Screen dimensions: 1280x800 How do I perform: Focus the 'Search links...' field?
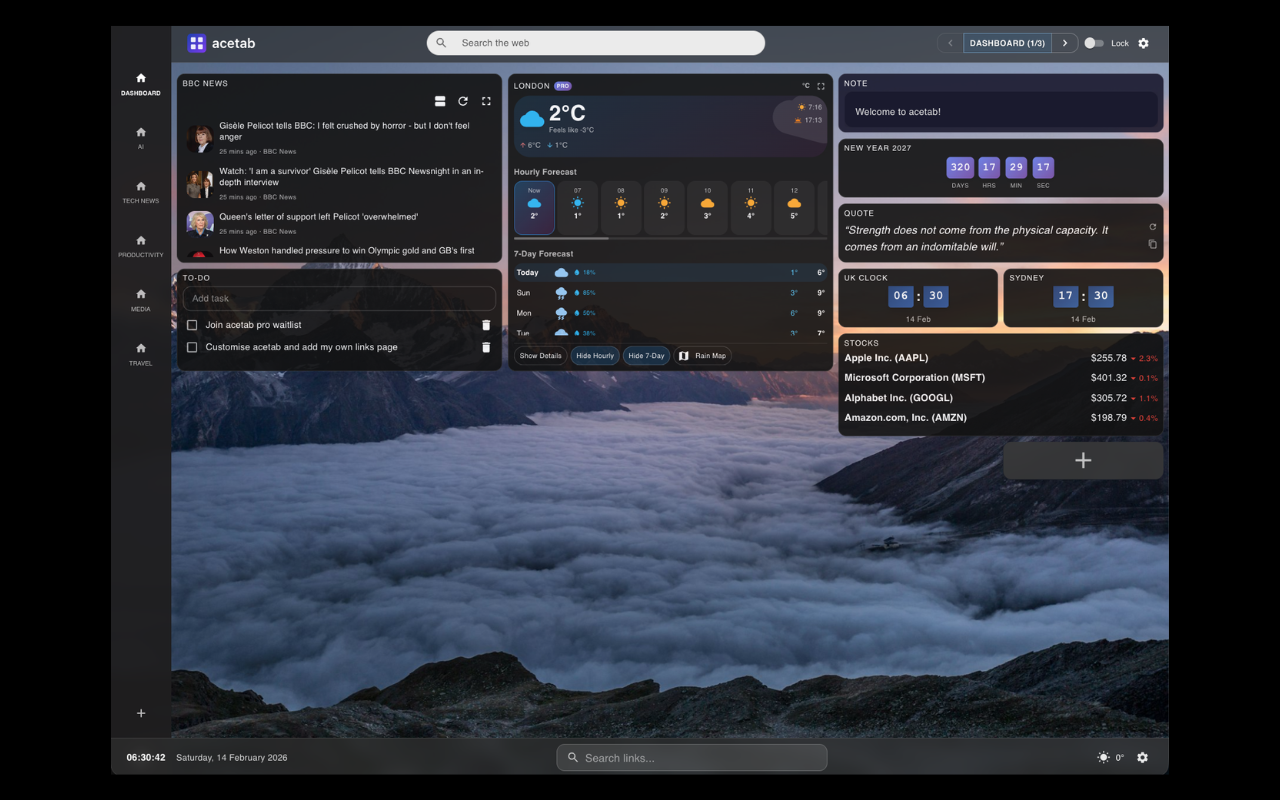tap(692, 757)
